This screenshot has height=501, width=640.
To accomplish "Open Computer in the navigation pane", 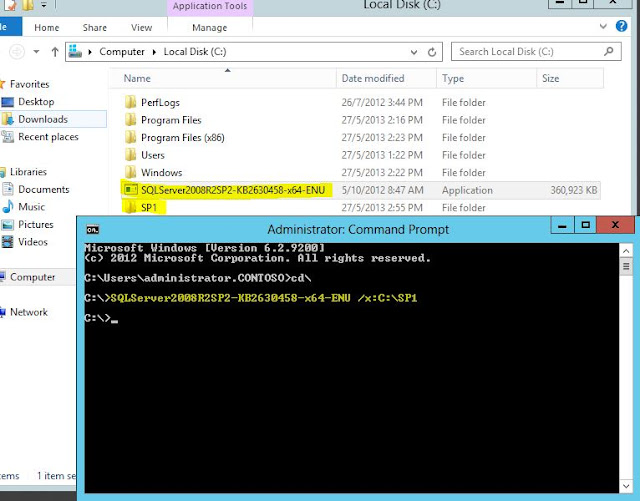I will point(32,277).
